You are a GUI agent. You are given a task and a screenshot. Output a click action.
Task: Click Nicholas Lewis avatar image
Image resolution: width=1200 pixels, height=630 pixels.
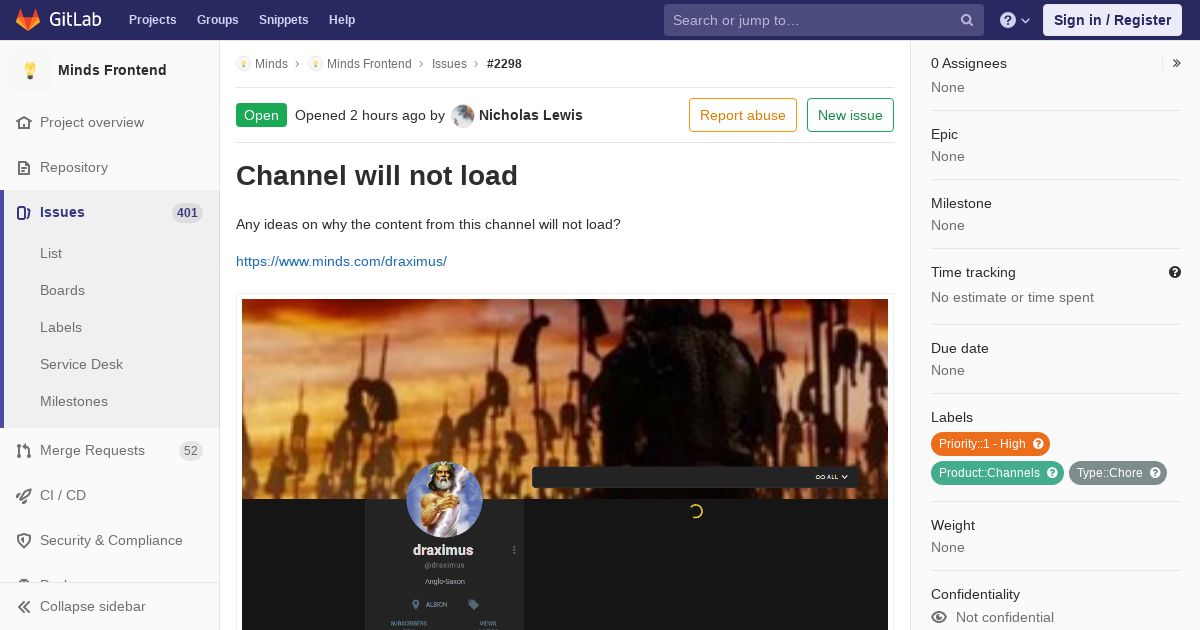pyautogui.click(x=463, y=115)
